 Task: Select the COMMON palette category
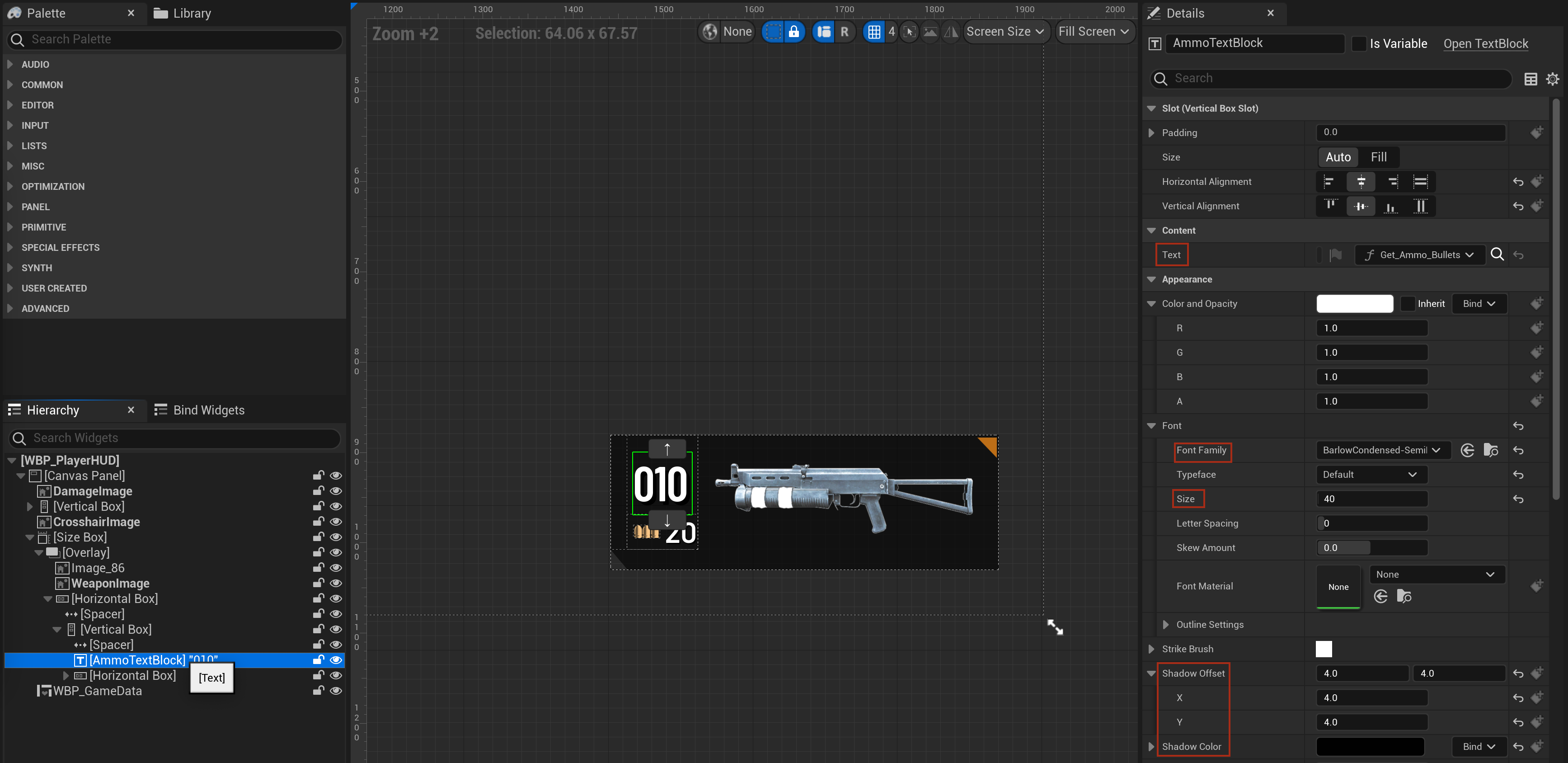42,85
